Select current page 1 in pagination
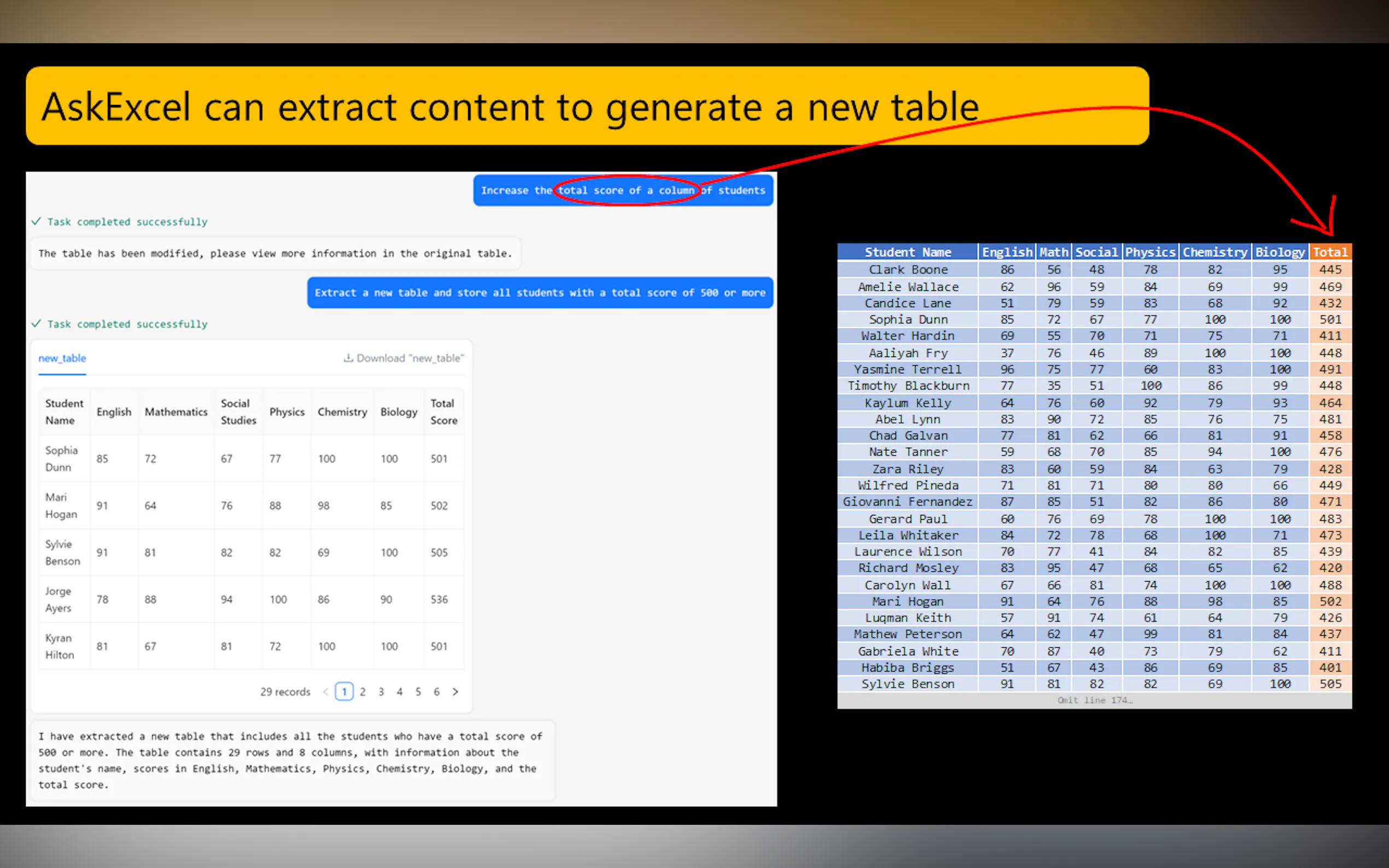This screenshot has width=1389, height=868. (x=344, y=692)
